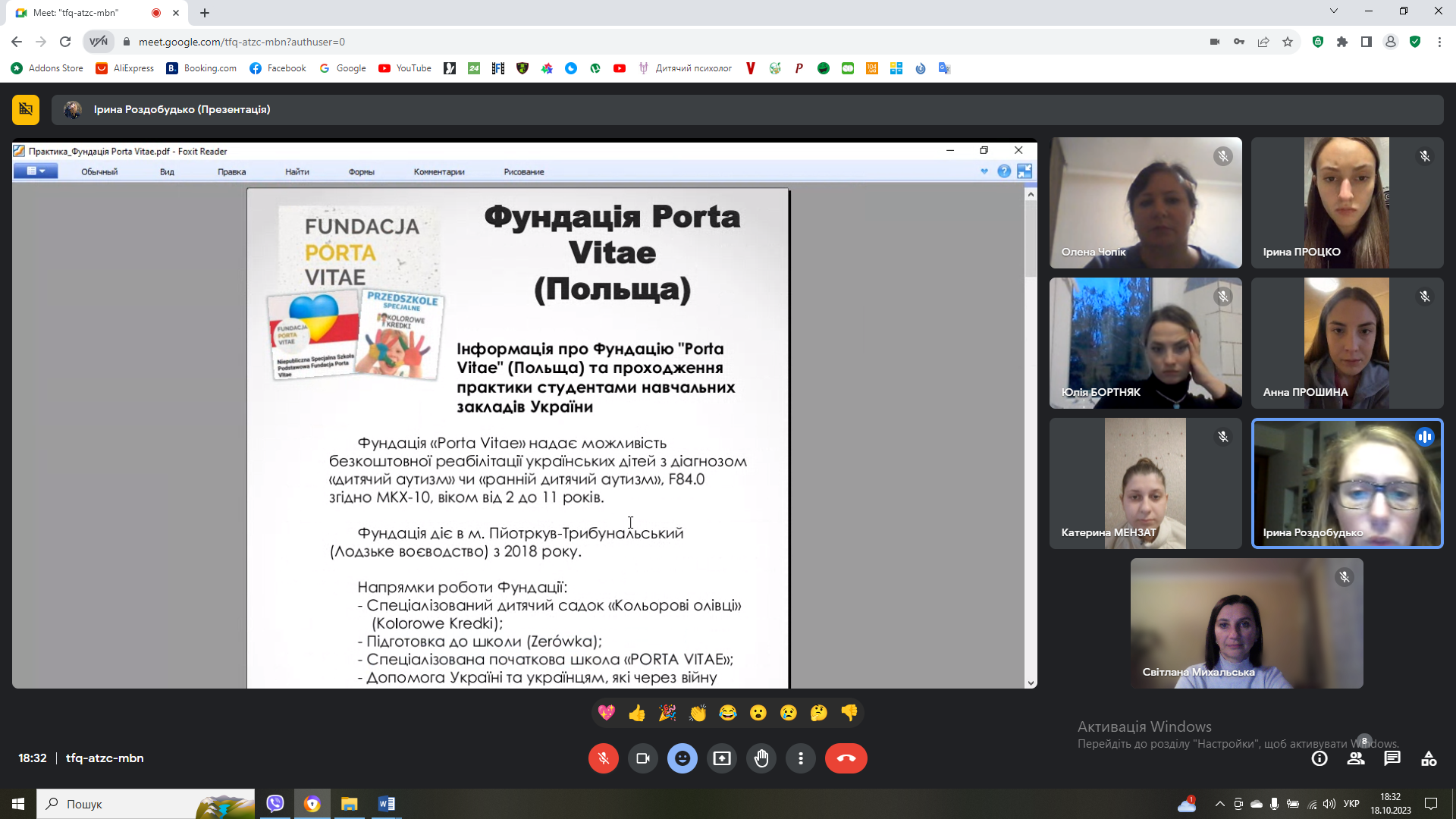Screen dimensions: 1456x819
Task: Open the Найти menu in Foxit
Action: (x=297, y=172)
